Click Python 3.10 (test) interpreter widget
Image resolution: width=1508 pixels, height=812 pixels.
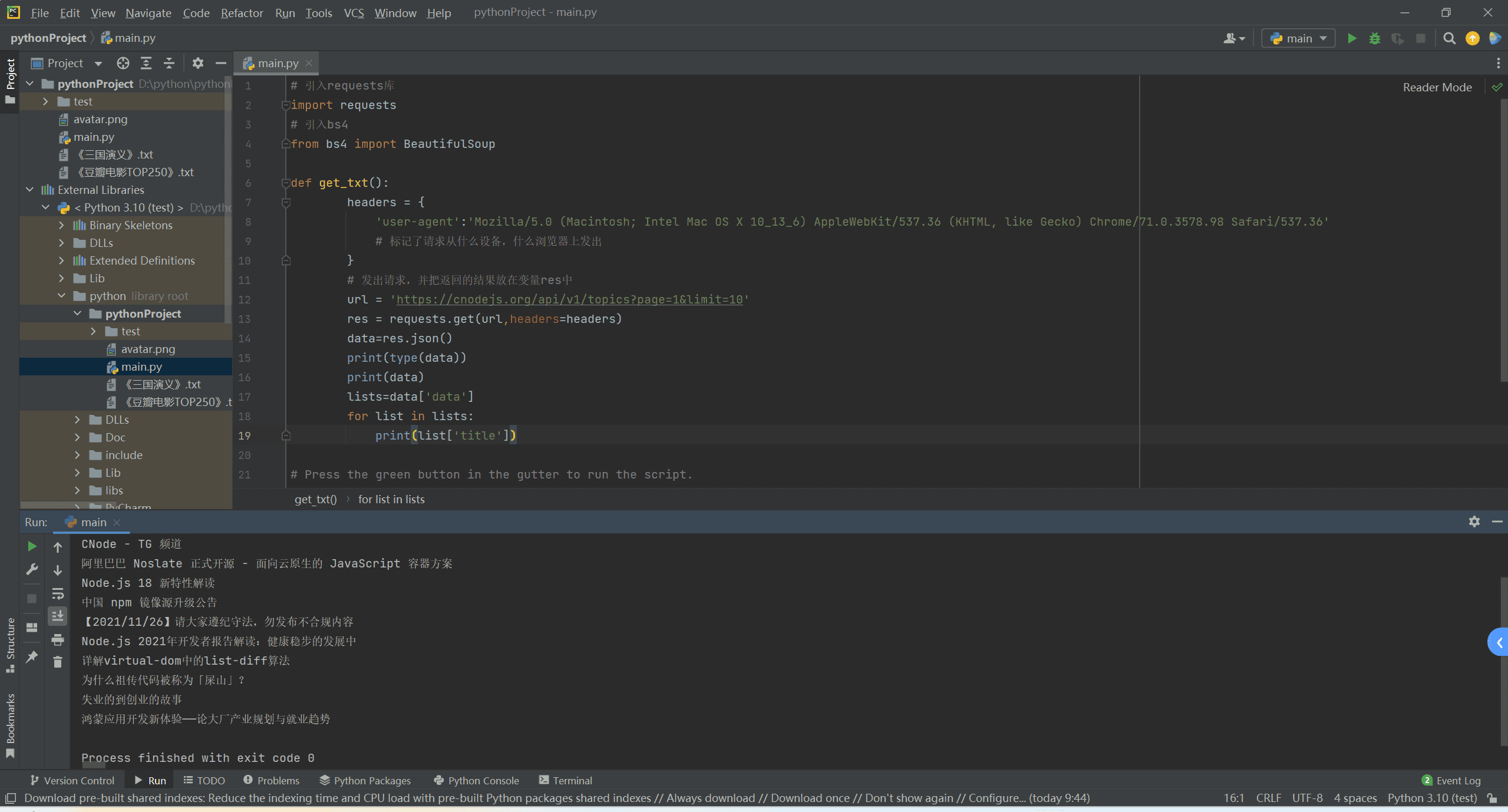(x=1432, y=798)
